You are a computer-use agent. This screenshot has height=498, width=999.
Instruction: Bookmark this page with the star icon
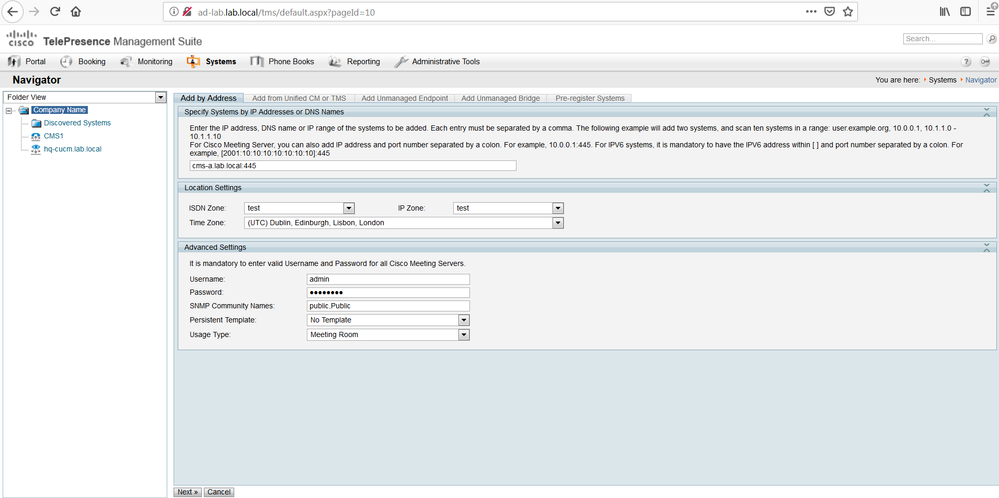(847, 11)
